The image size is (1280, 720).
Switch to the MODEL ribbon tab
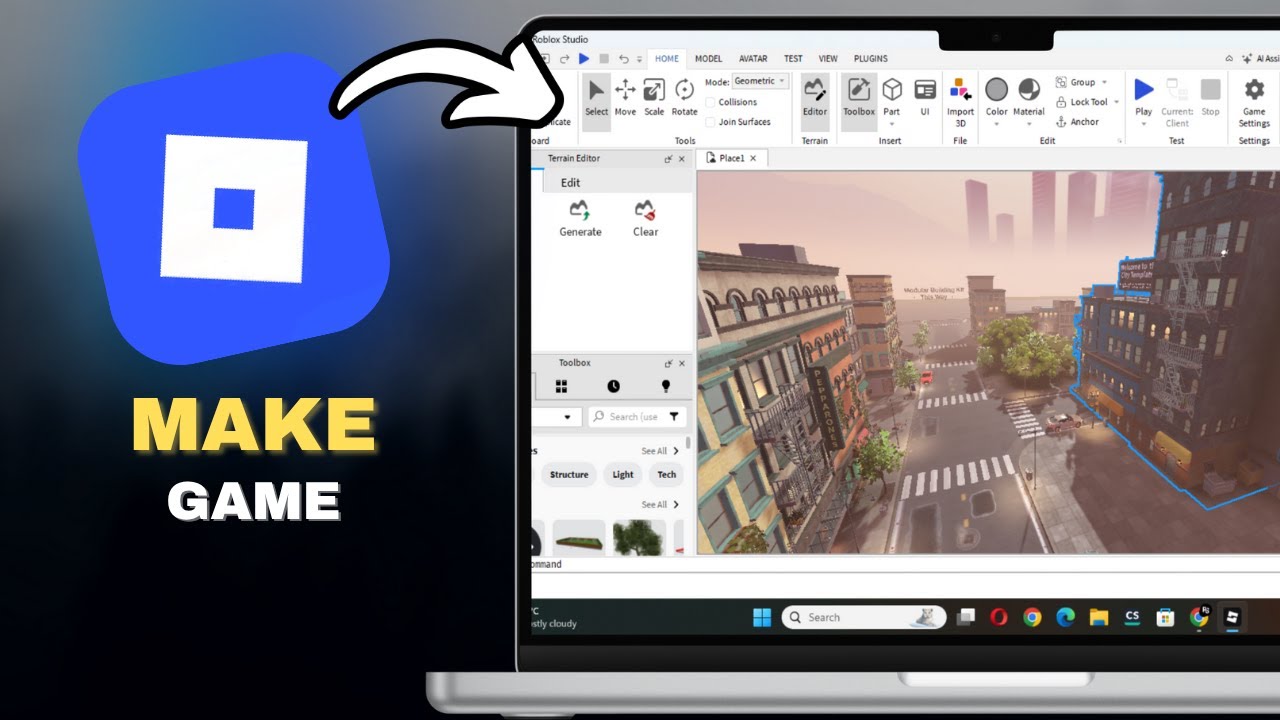(708, 59)
